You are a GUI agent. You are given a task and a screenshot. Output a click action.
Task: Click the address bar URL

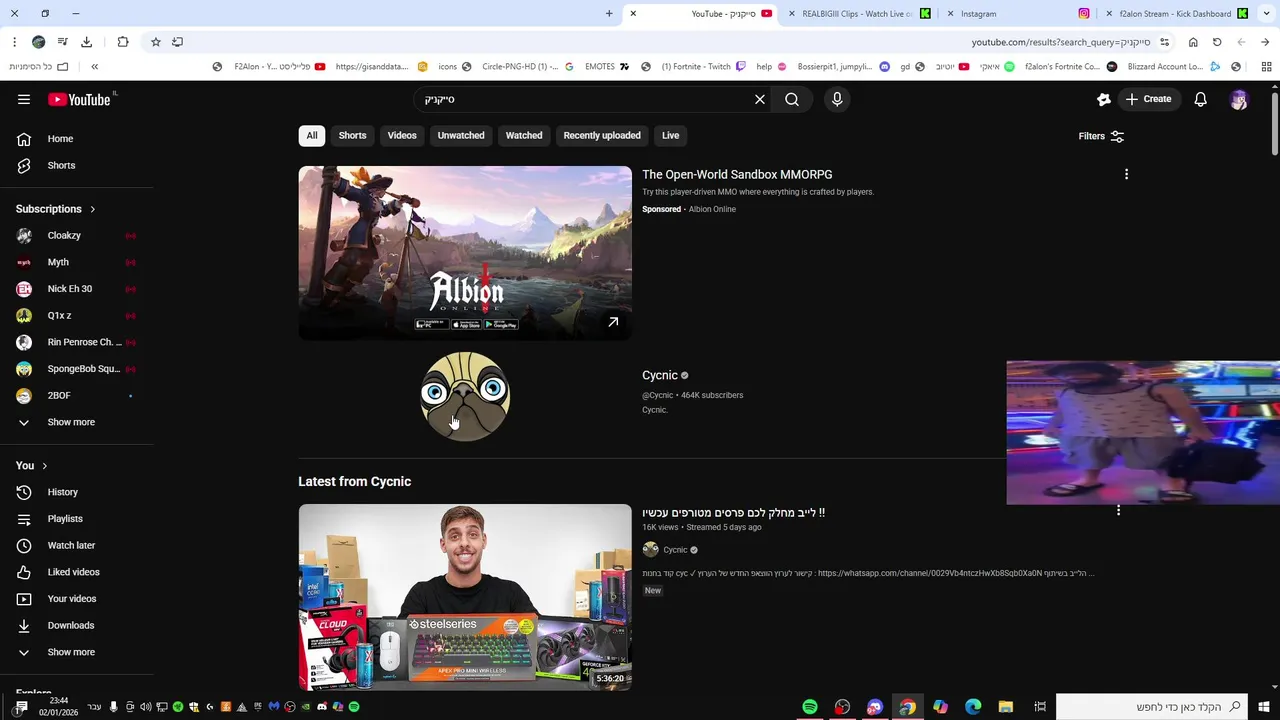click(1061, 42)
